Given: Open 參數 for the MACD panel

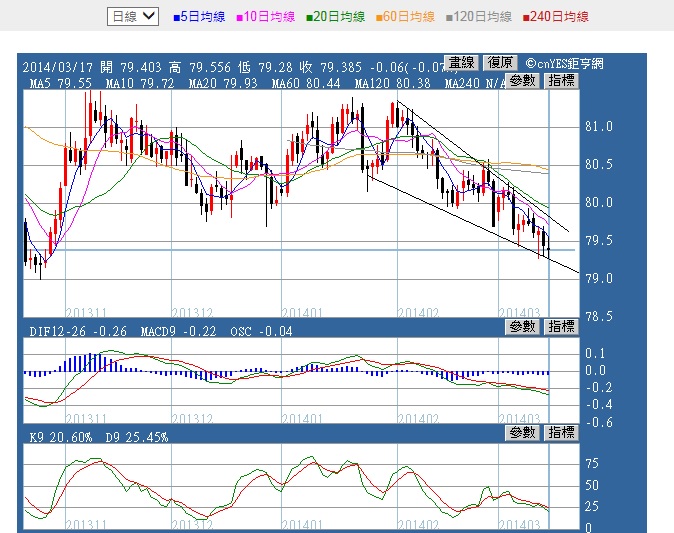Looking at the screenshot, I should (522, 327).
